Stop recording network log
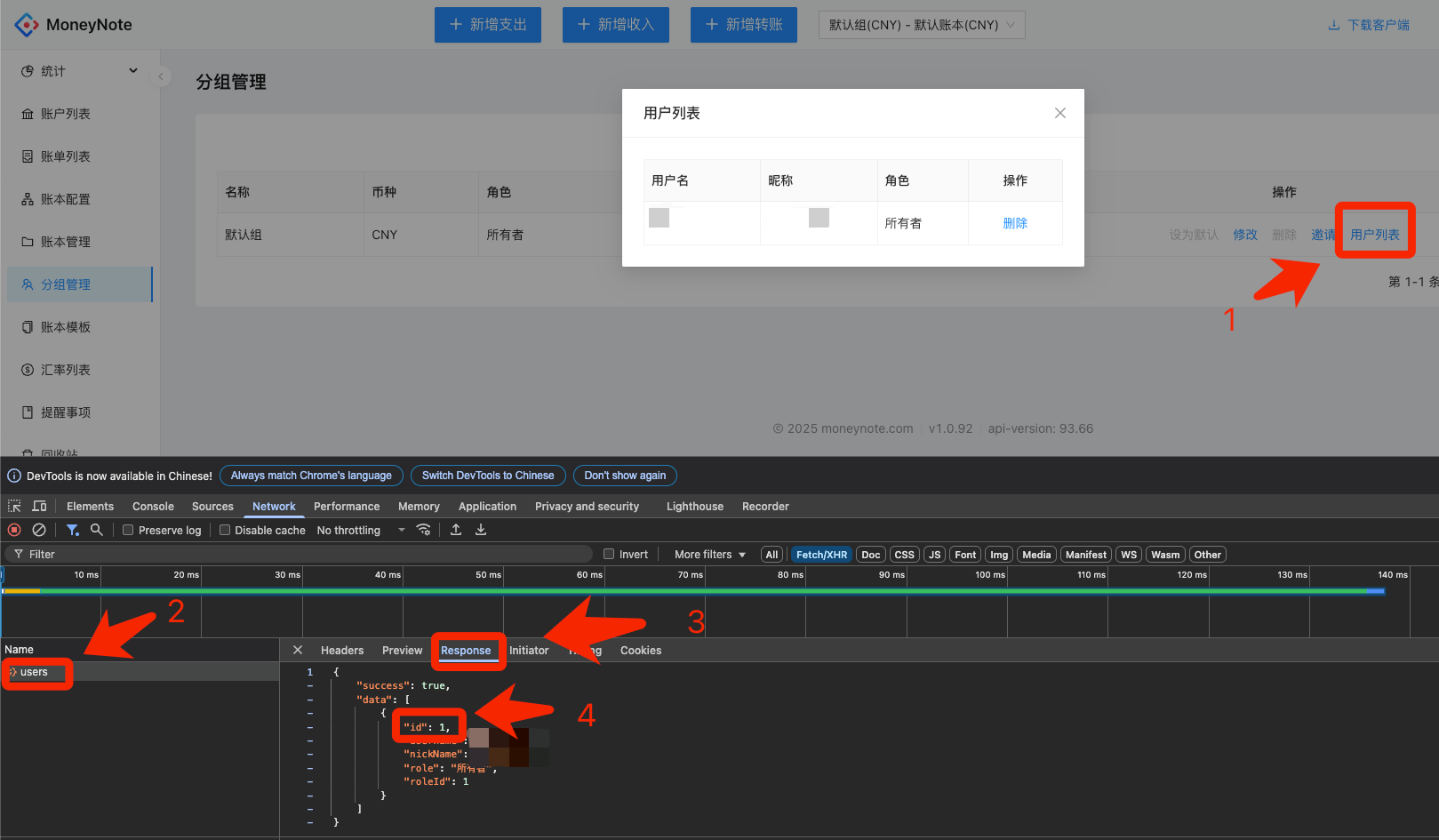Screen dimensions: 1439x840 (14, 530)
